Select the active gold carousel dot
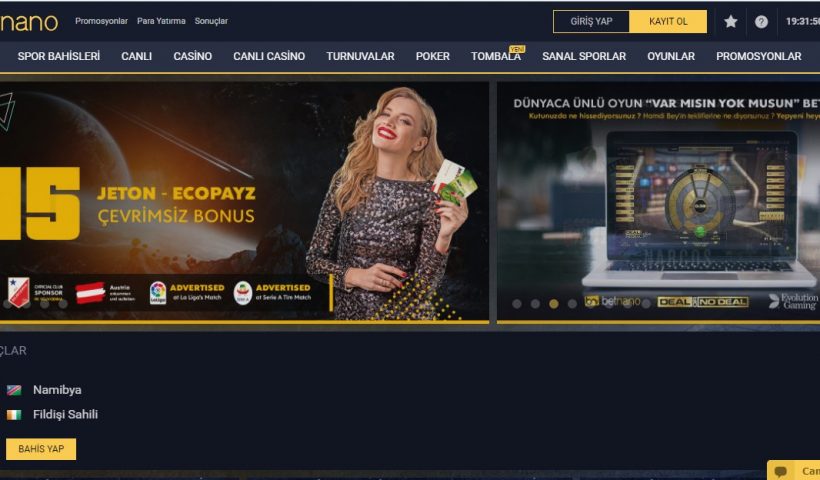This screenshot has height=480, width=820. [x=553, y=304]
